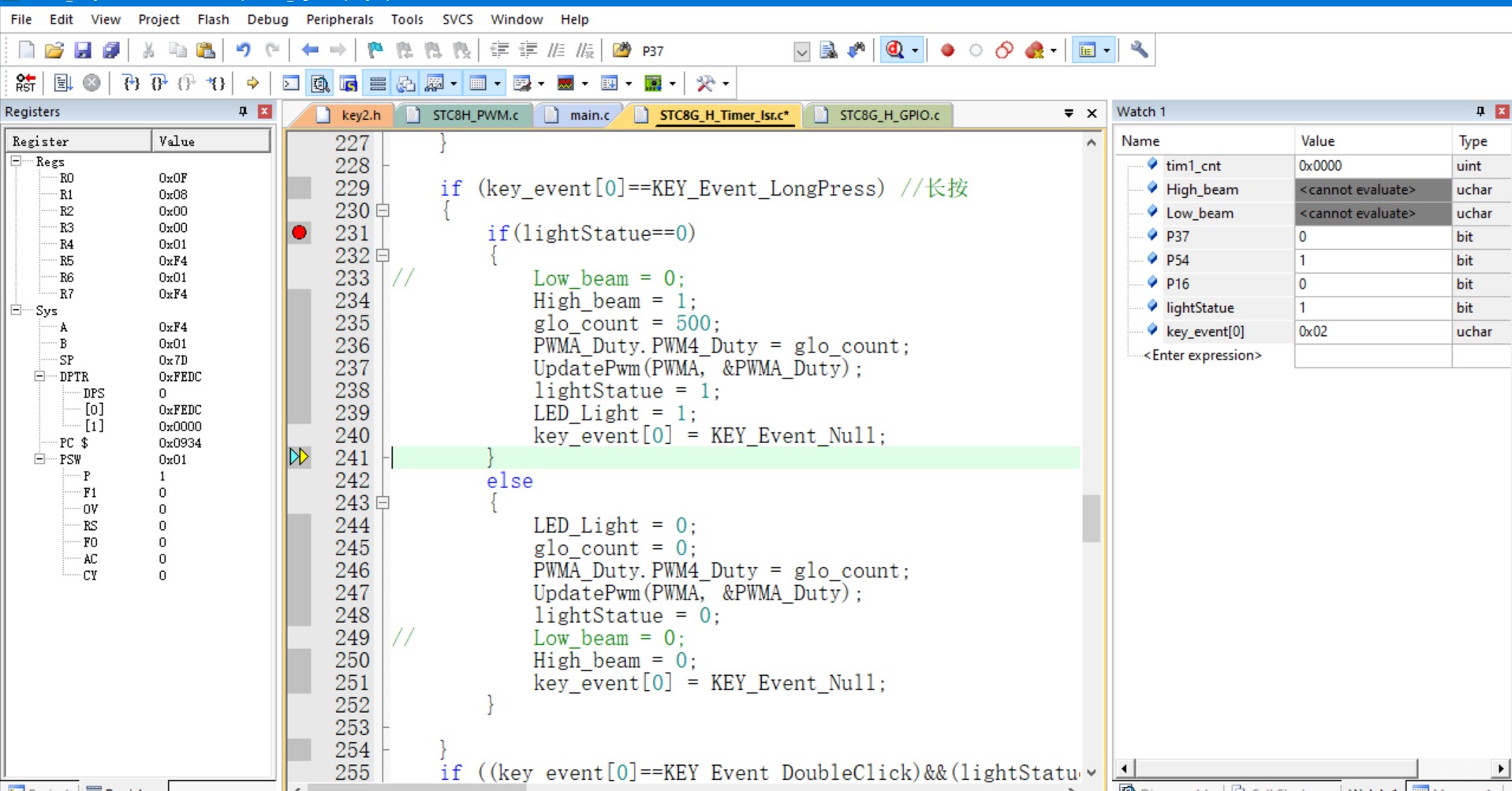Close the Watch 1 panel

[1502, 112]
